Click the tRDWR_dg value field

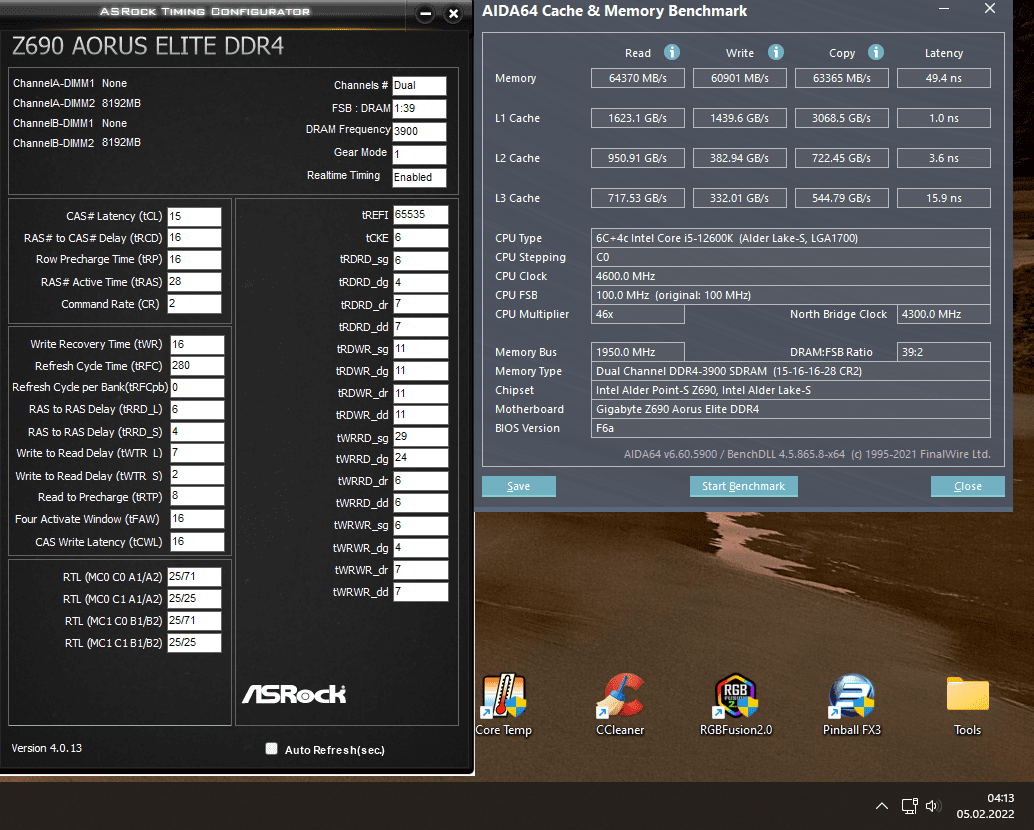pos(421,371)
